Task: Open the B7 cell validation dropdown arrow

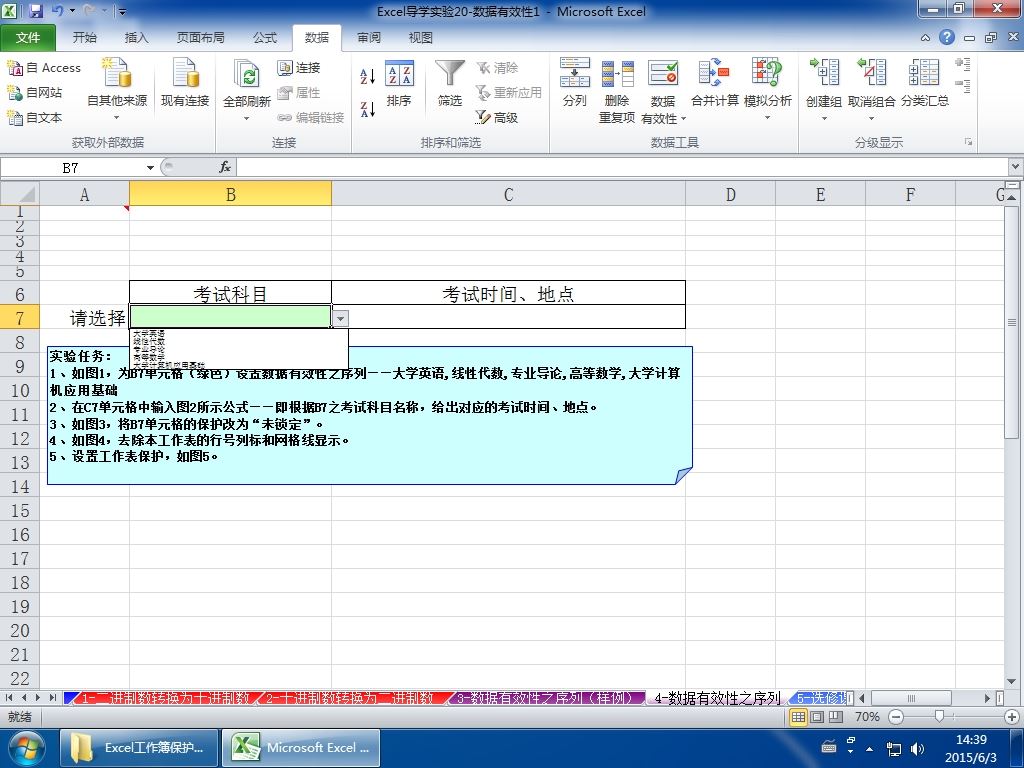Action: 340,318
